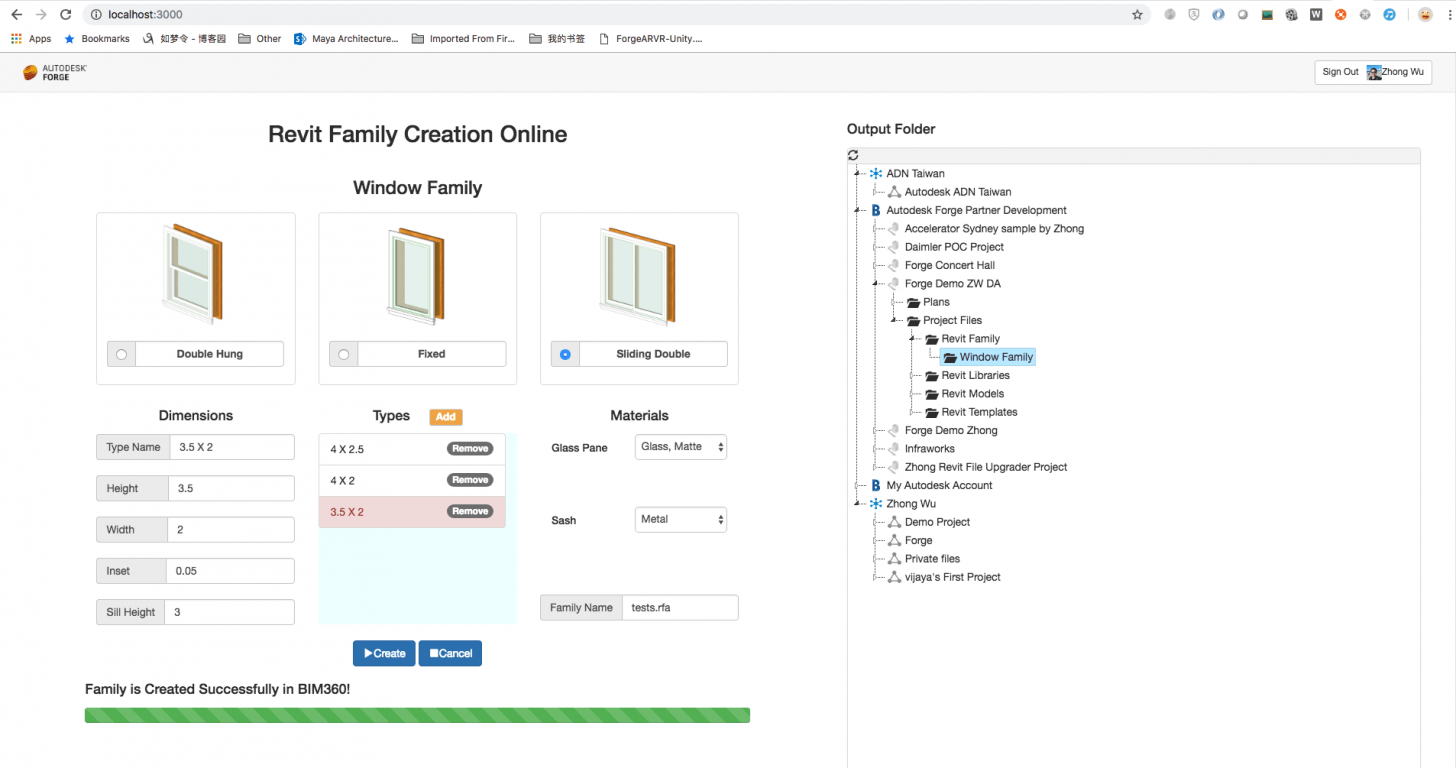Open the Glass Pane material dropdown
The image size is (1456, 768).
coord(680,446)
